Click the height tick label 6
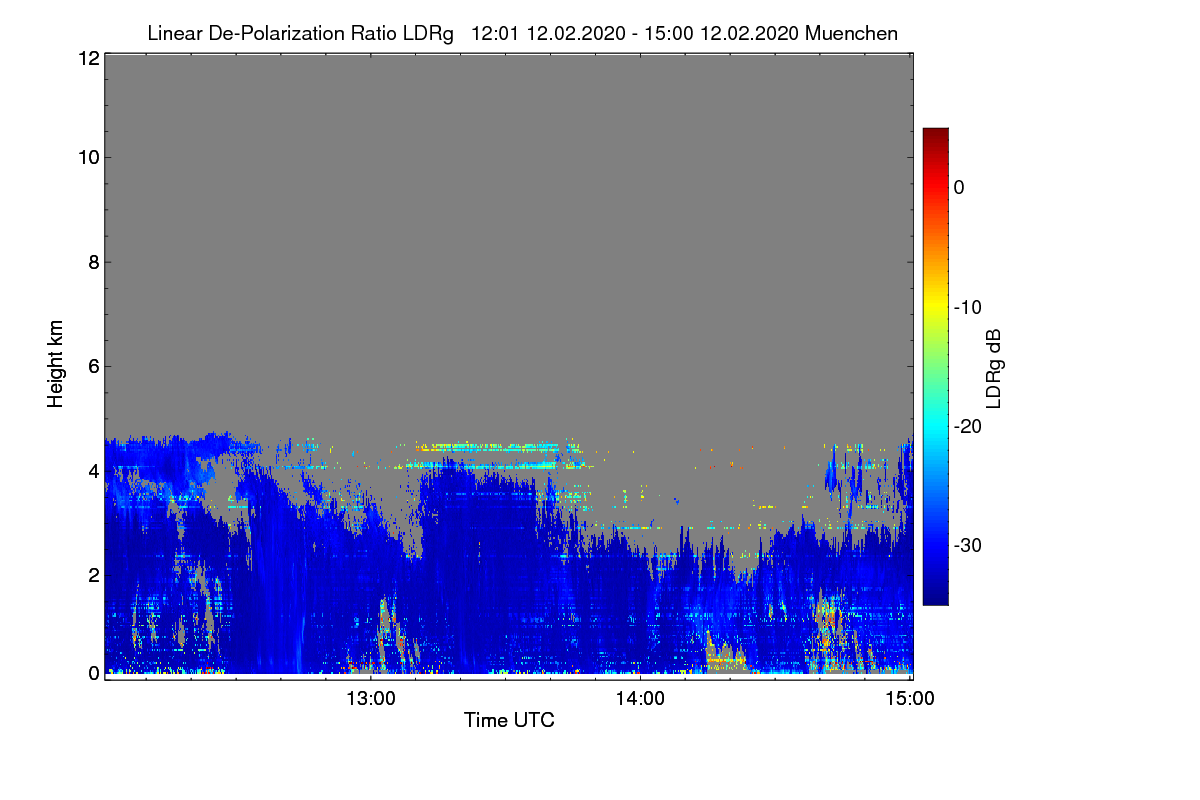Screen dimensions: 1200x800 pyautogui.click(x=93, y=366)
